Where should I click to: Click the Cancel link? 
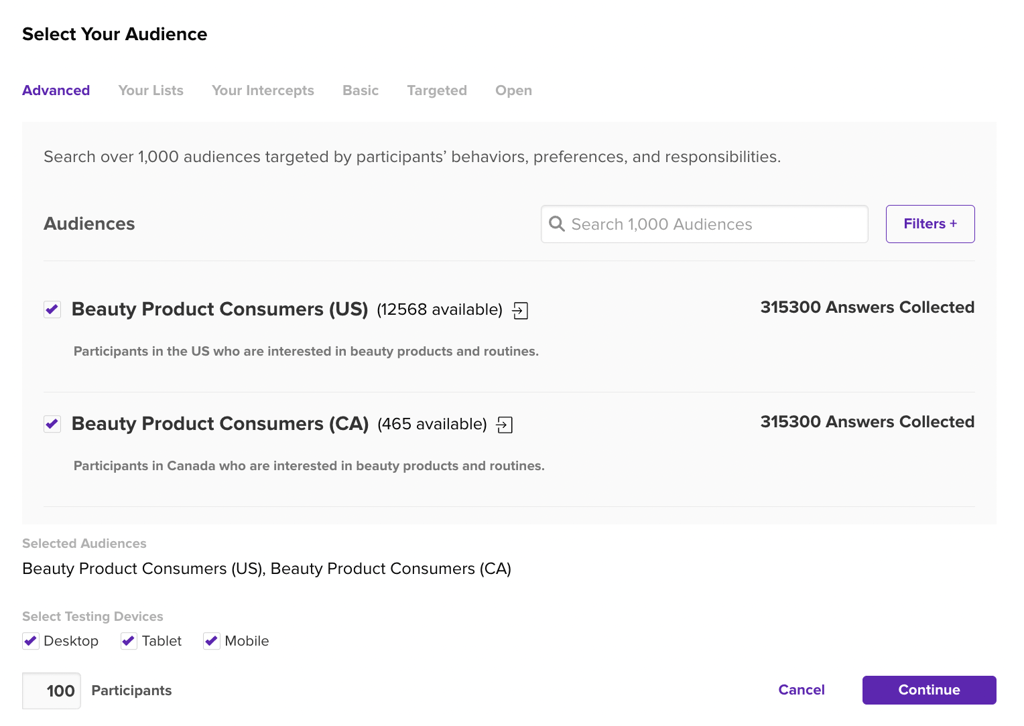click(x=801, y=690)
